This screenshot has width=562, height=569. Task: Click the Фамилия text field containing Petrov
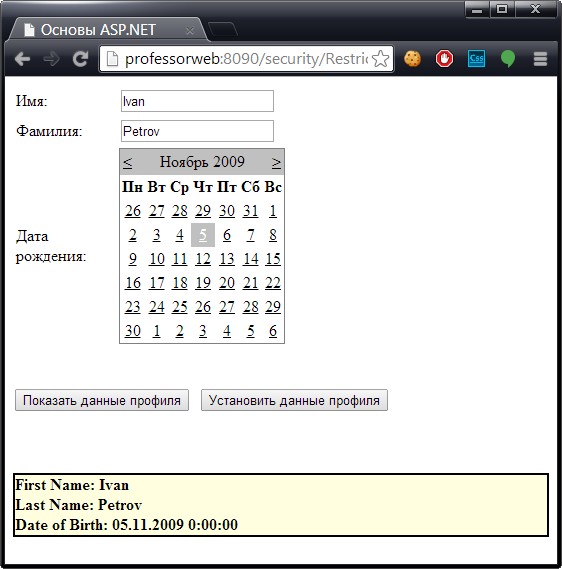point(197,131)
